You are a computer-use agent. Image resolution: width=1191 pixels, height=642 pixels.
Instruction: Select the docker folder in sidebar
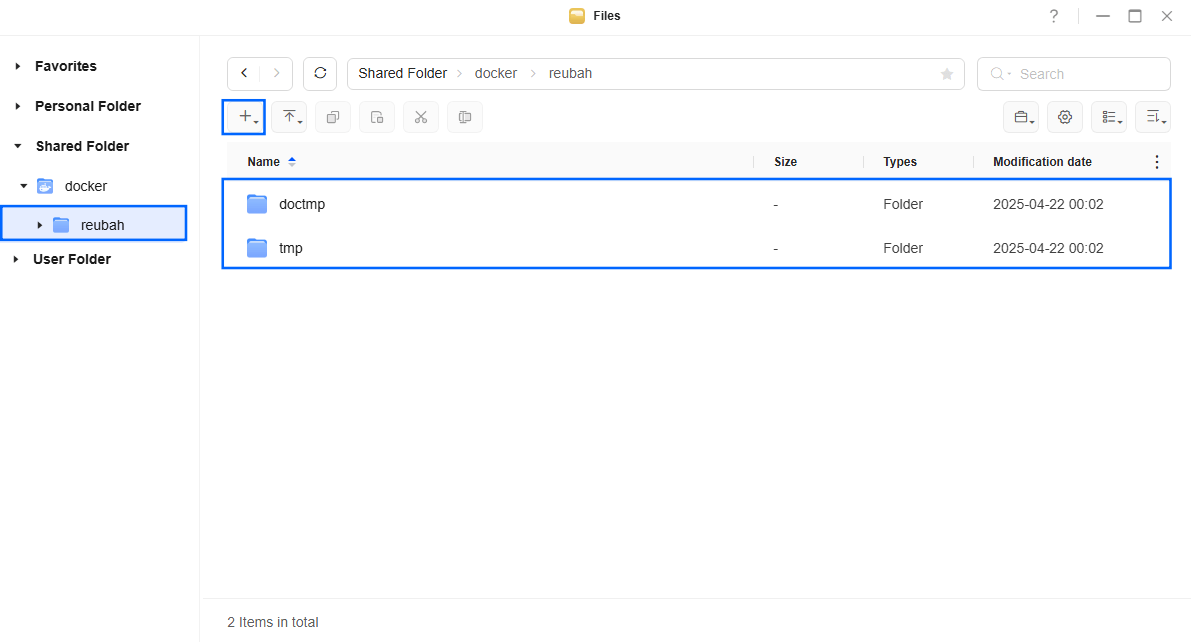85,186
